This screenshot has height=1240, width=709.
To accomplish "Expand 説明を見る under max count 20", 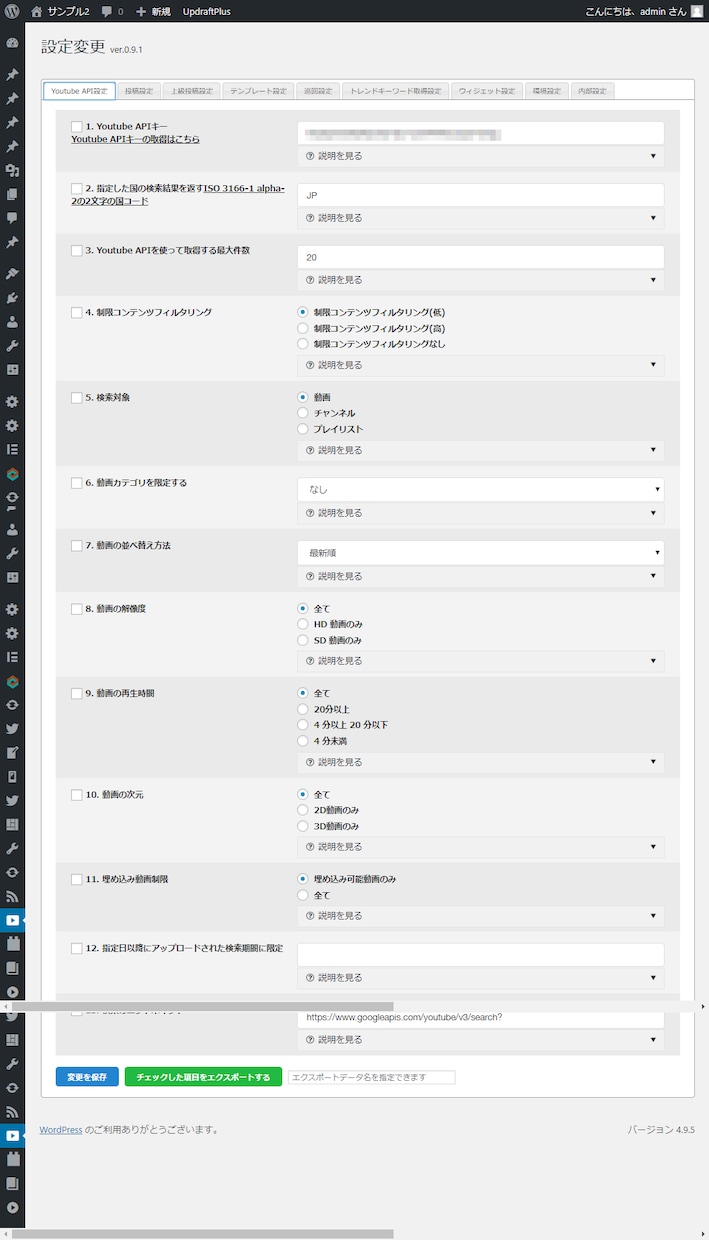I will pos(481,280).
